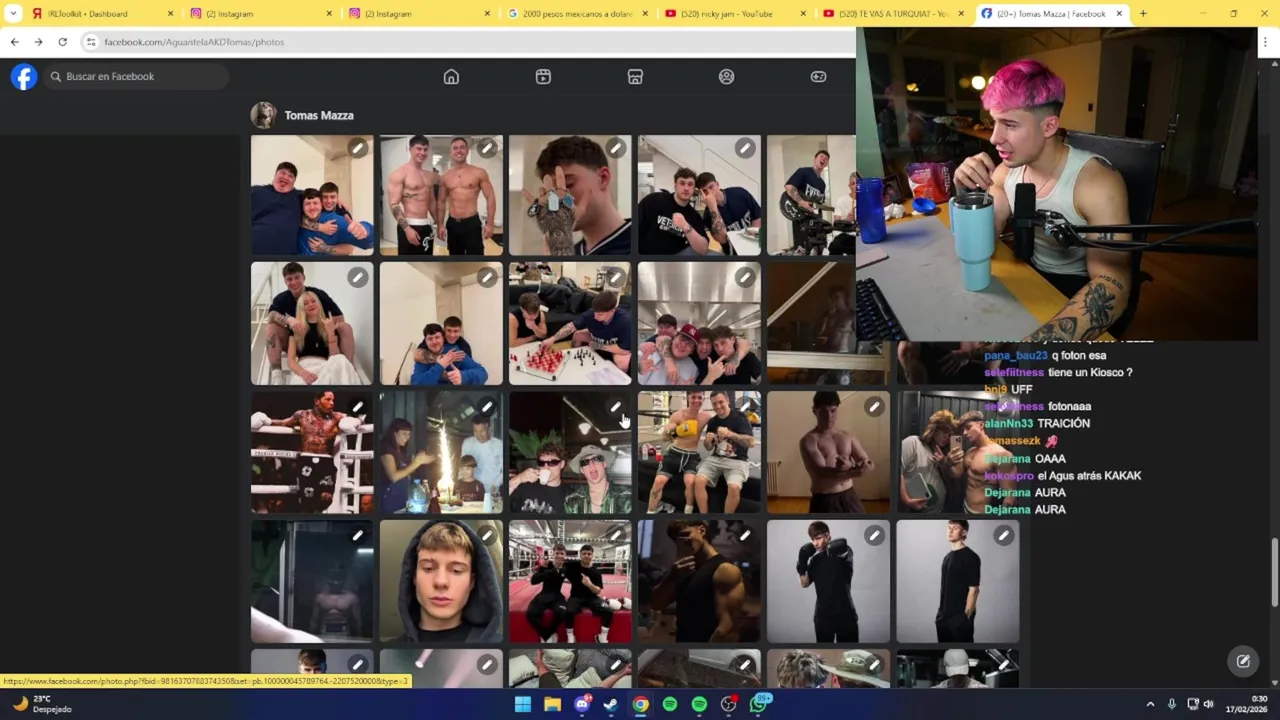Edit the tattooed hand covering face photo
The height and width of the screenshot is (720, 1280).
615,148
